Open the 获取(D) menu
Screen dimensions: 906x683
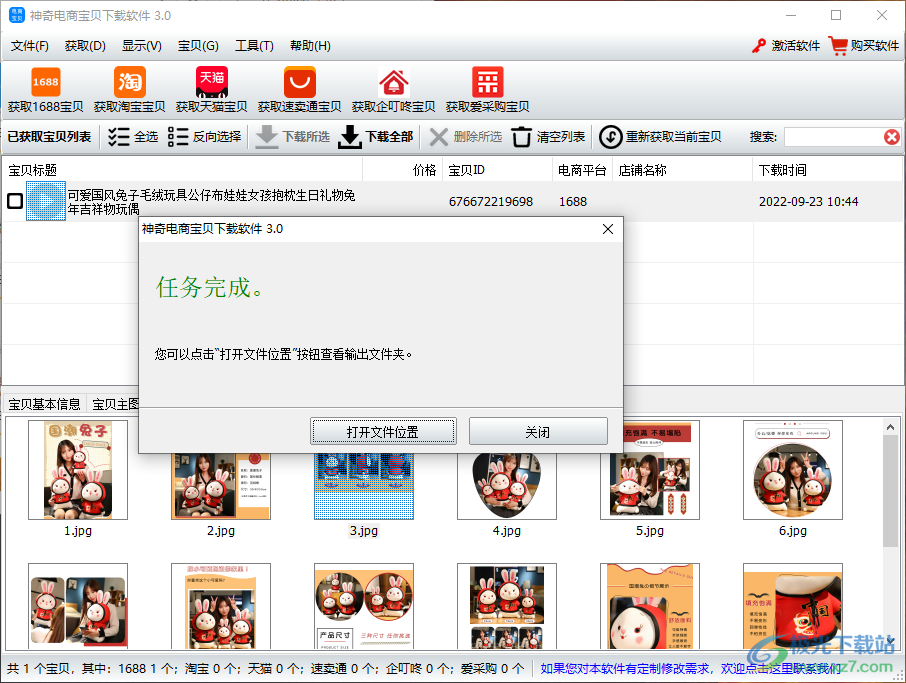point(85,46)
